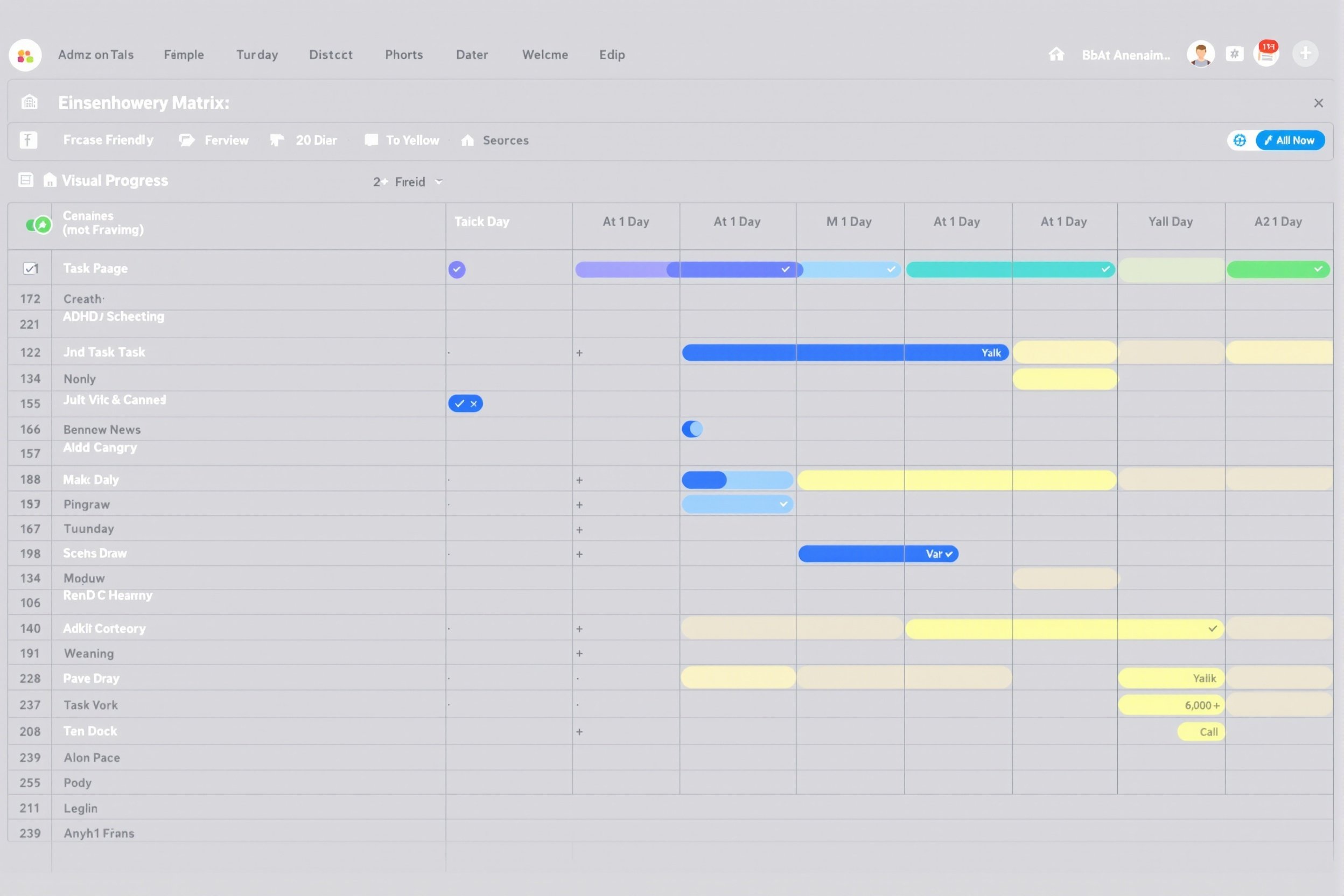Click the colorful app logo at top left
The height and width of the screenshot is (896, 1344).
(25, 54)
